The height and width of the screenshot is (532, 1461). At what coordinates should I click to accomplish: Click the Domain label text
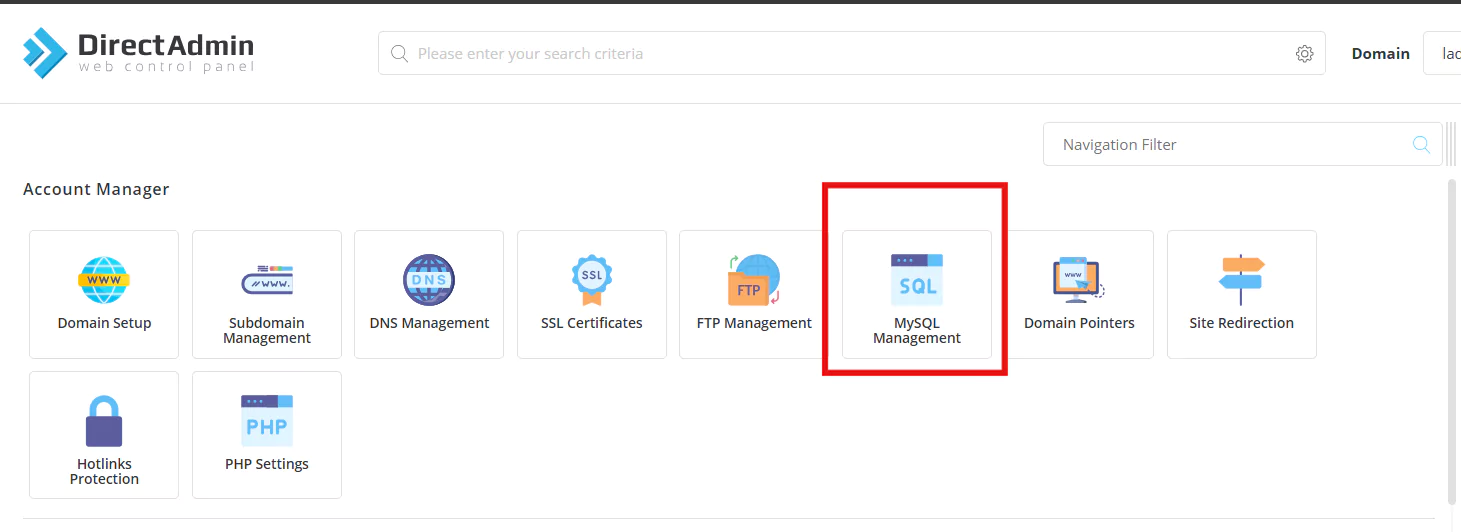click(1381, 54)
